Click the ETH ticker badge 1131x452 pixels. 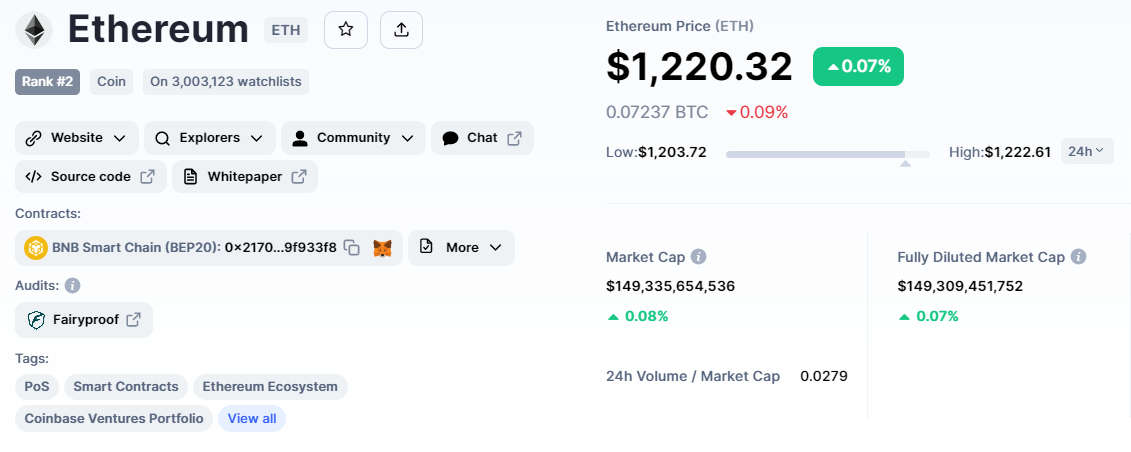286,30
